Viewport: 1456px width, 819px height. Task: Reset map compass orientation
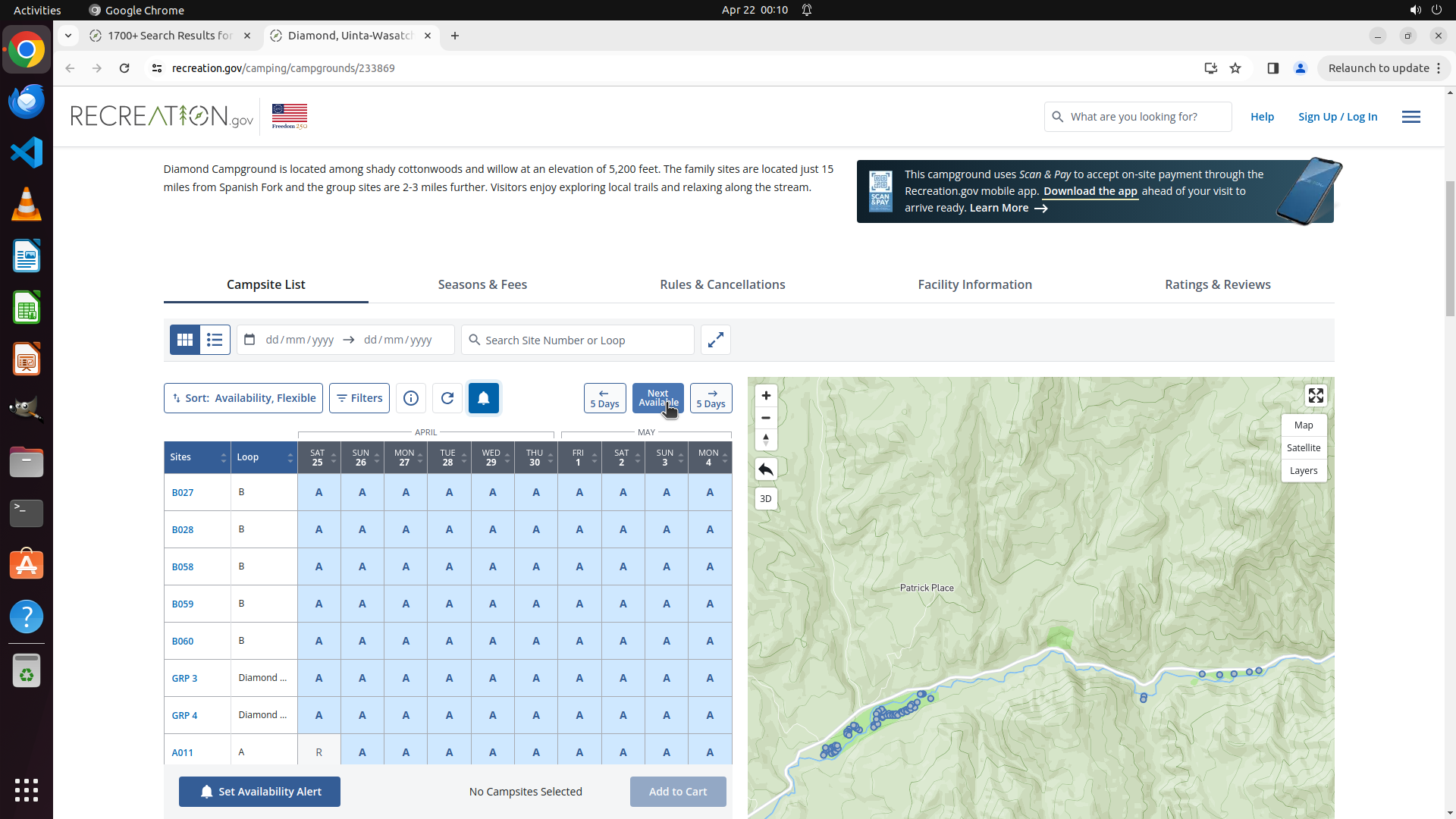[766, 440]
